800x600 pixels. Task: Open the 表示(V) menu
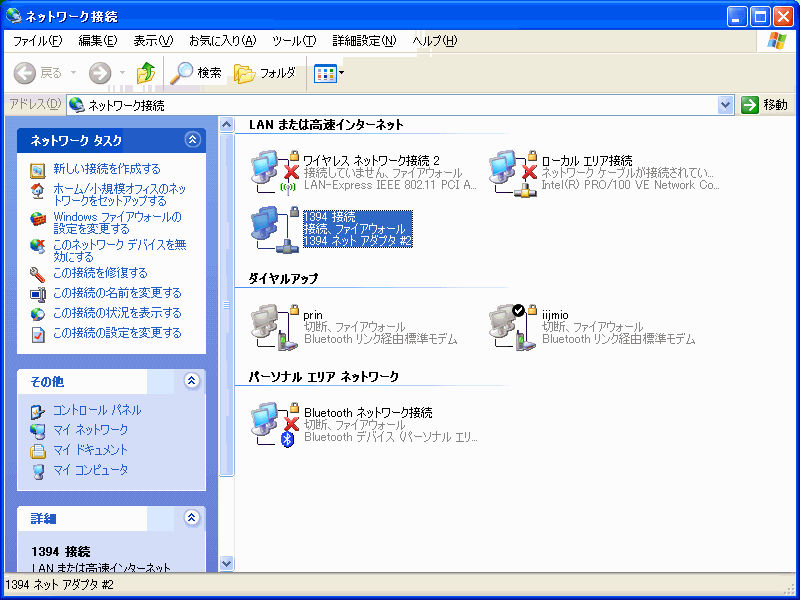click(x=153, y=41)
